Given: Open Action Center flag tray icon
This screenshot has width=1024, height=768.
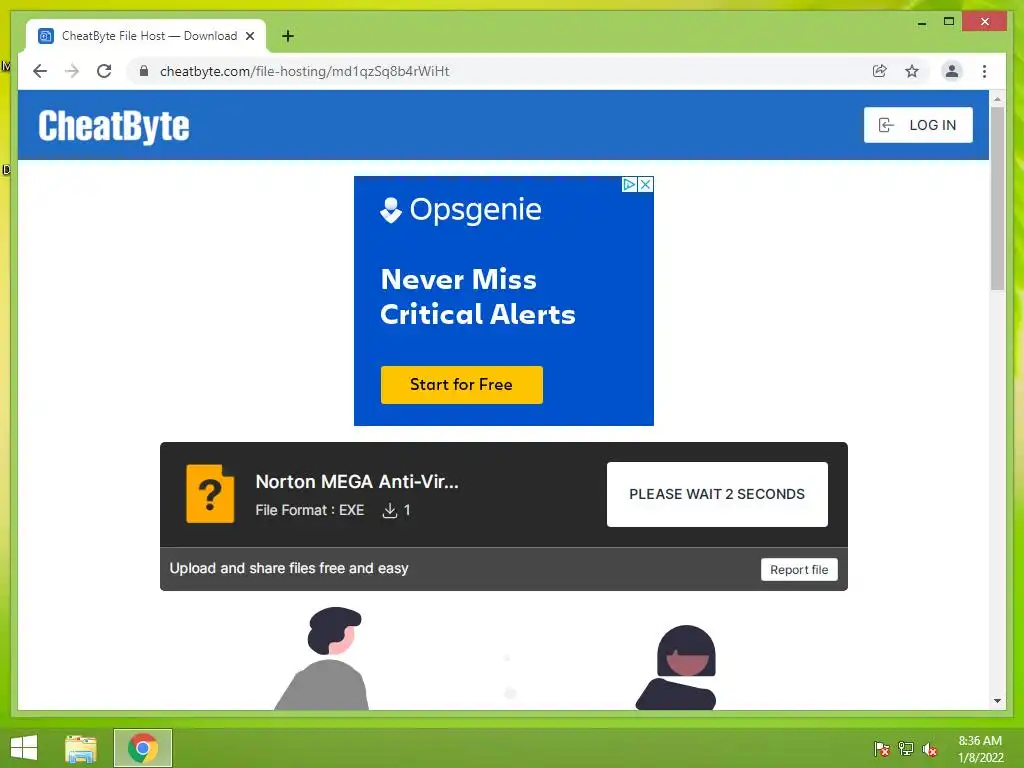Looking at the screenshot, I should click(882, 748).
